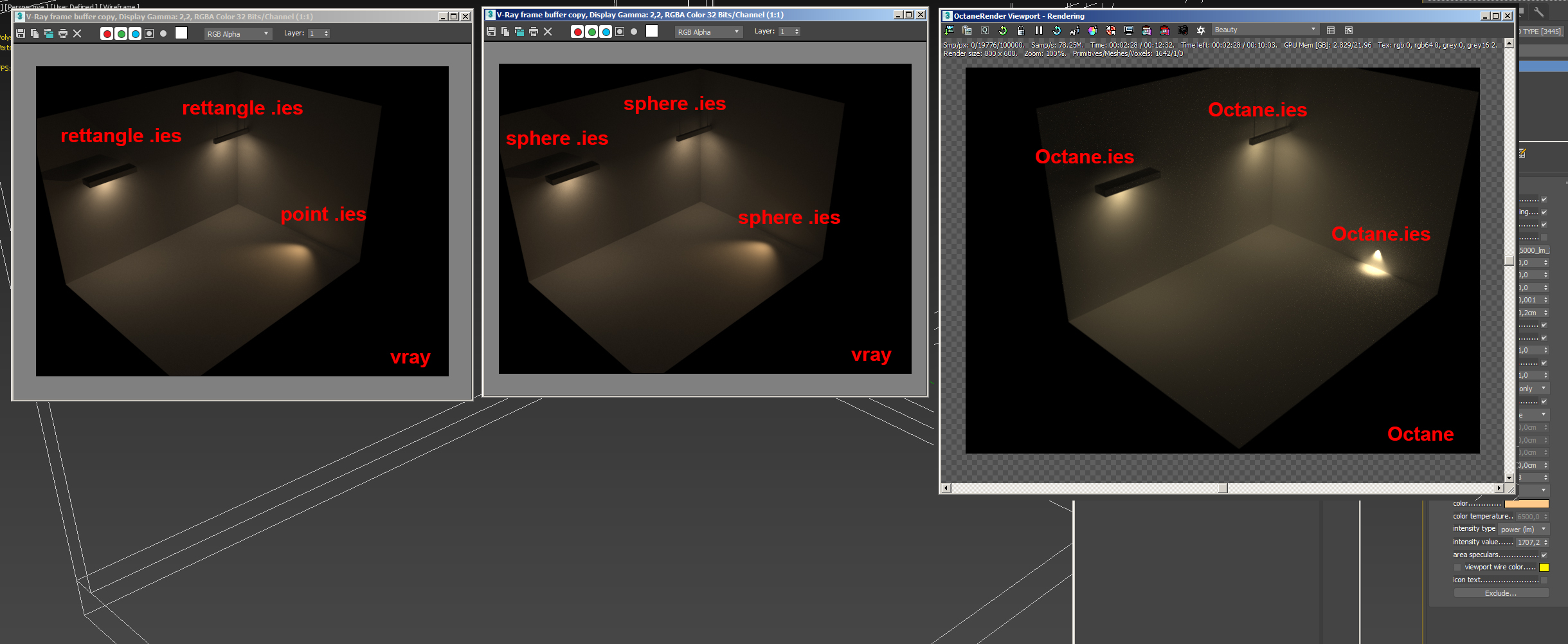Clone the left V-Ray frame buffer window
The height and width of the screenshot is (644, 1568).
[x=49, y=33]
